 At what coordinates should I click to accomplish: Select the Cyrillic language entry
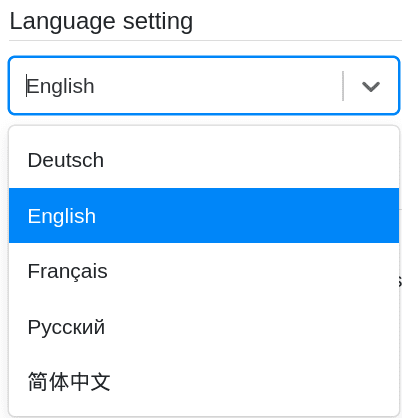[204, 327]
